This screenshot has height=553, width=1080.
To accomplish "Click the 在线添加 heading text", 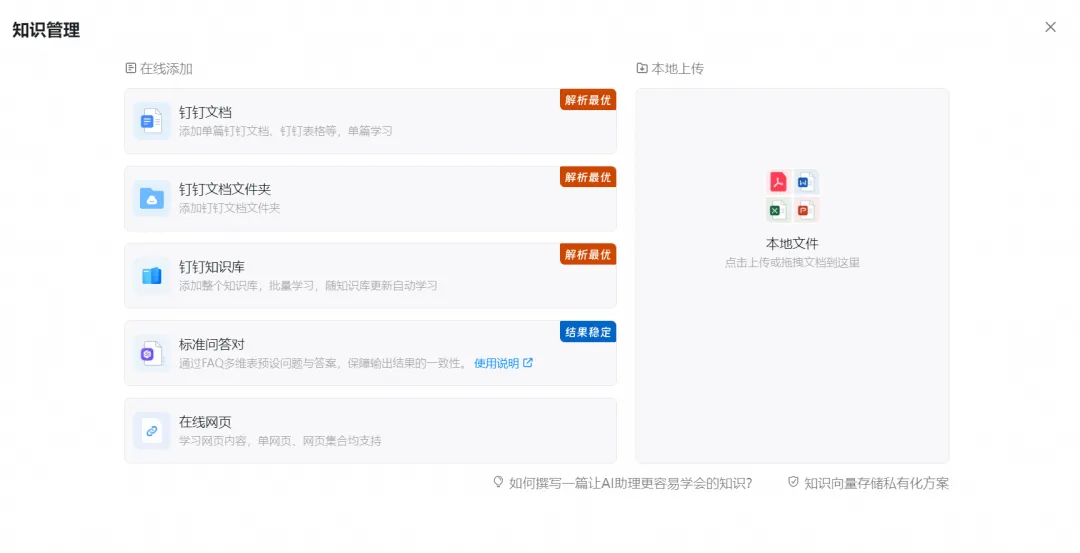I will [x=166, y=68].
